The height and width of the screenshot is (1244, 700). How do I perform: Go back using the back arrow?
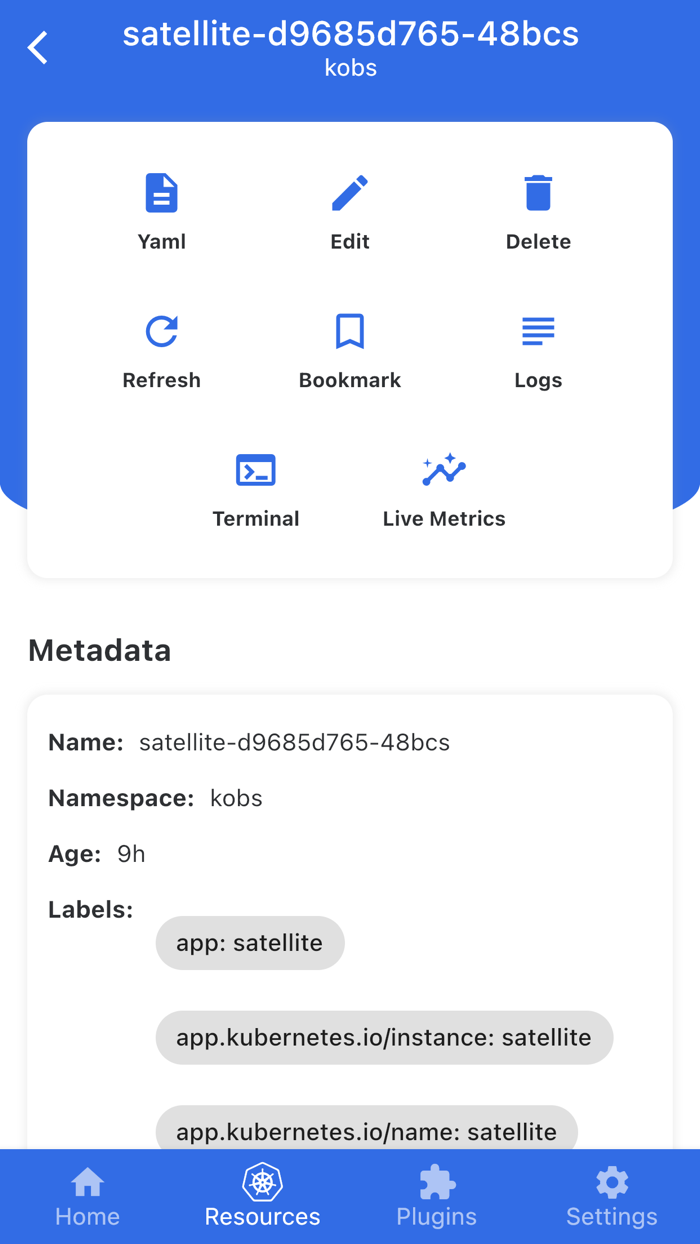(x=37, y=46)
